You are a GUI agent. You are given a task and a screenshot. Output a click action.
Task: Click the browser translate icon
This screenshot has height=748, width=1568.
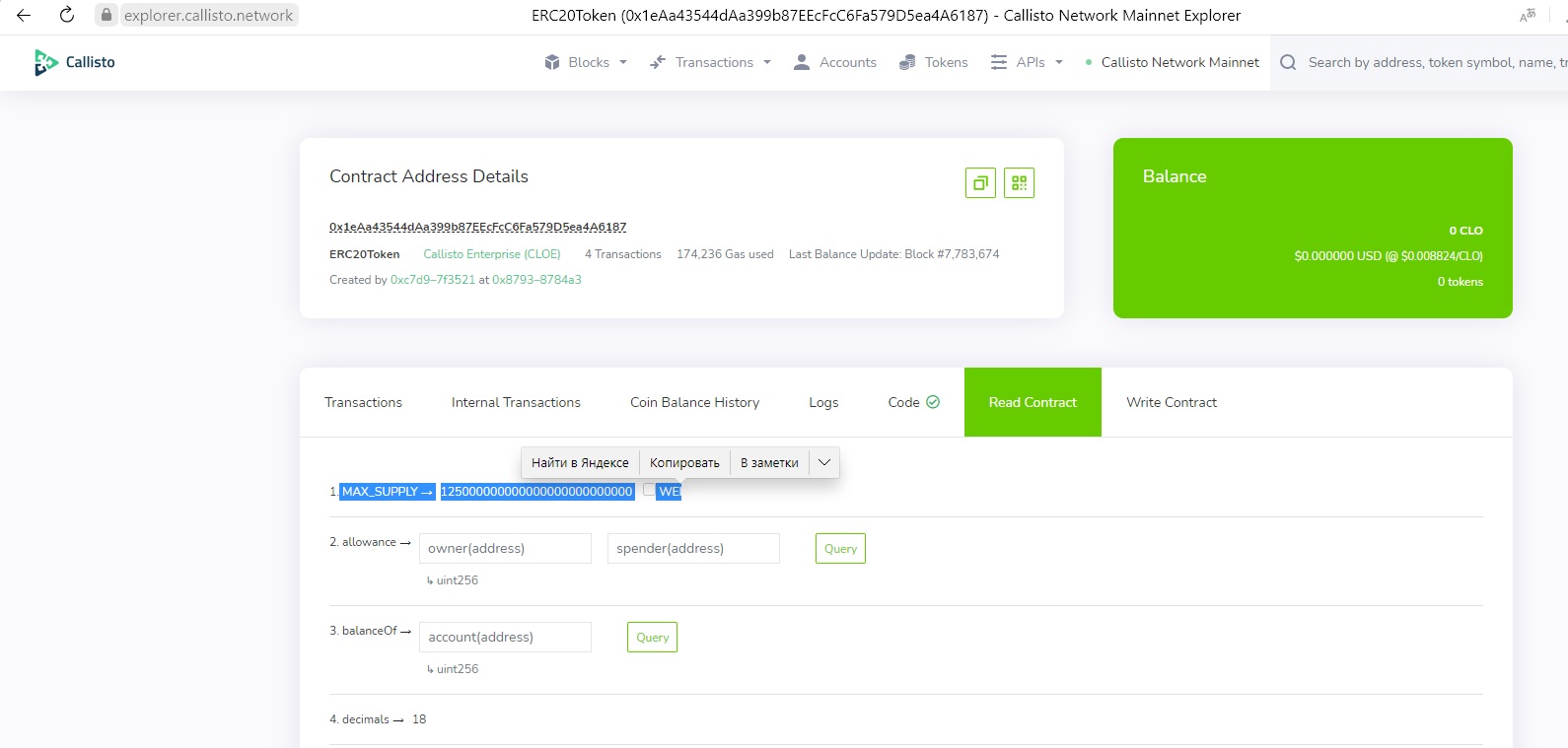(x=1528, y=15)
